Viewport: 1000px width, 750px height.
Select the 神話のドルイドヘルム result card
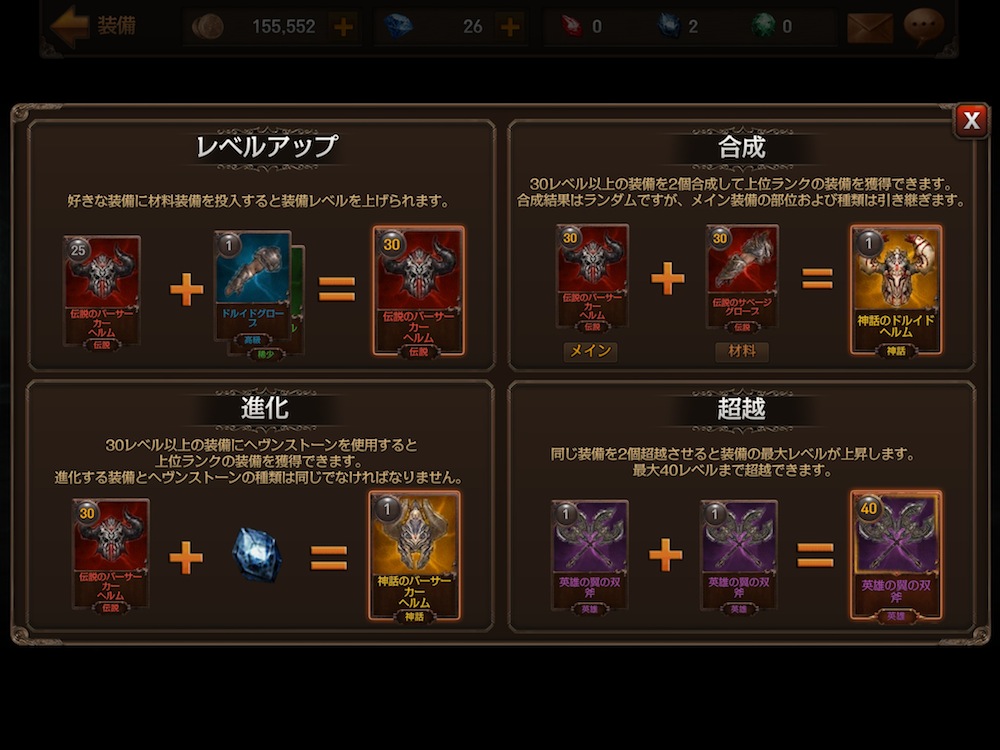tap(895, 290)
